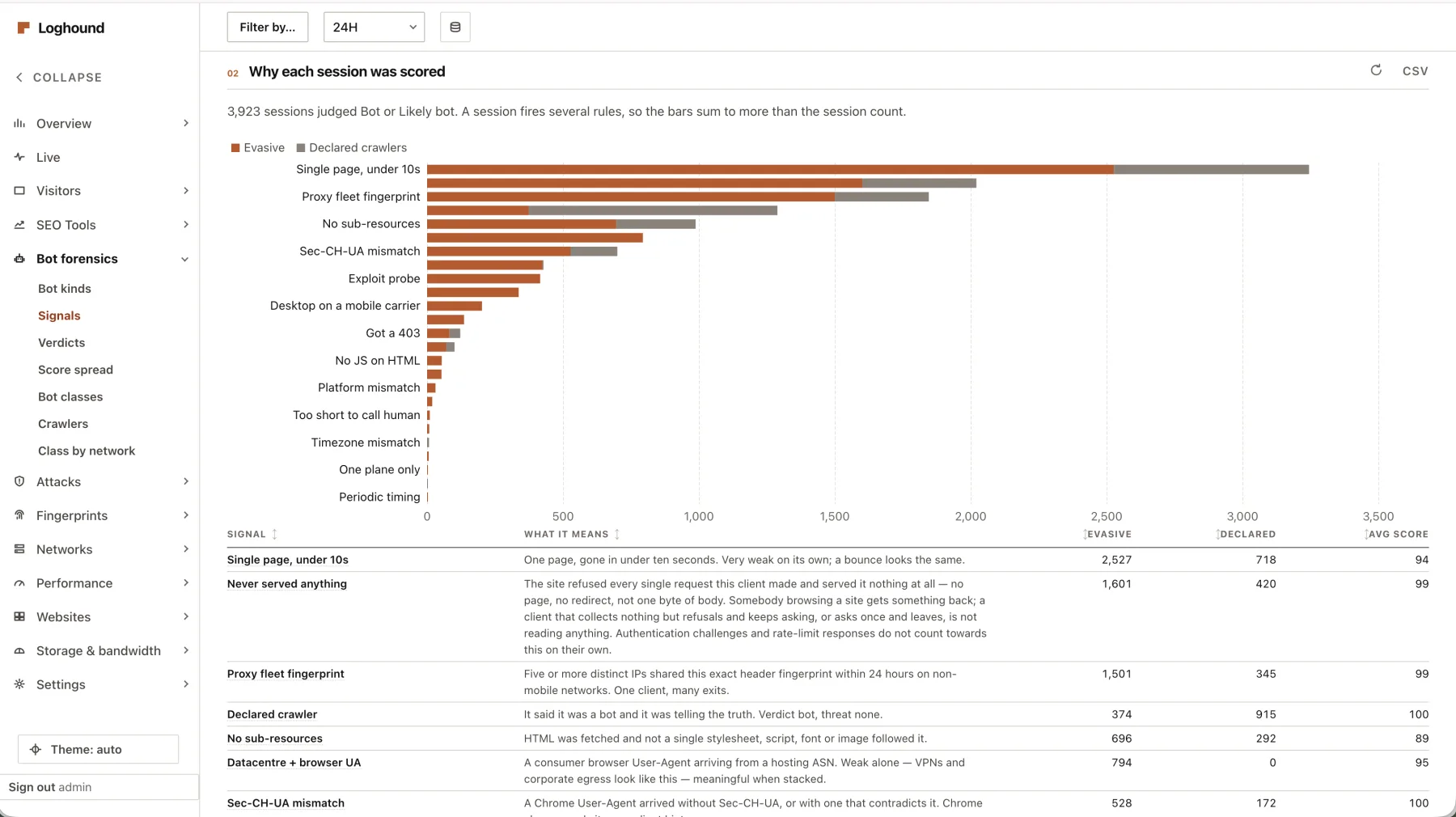
Task: Sign out of the admin account
Action: coord(32,787)
